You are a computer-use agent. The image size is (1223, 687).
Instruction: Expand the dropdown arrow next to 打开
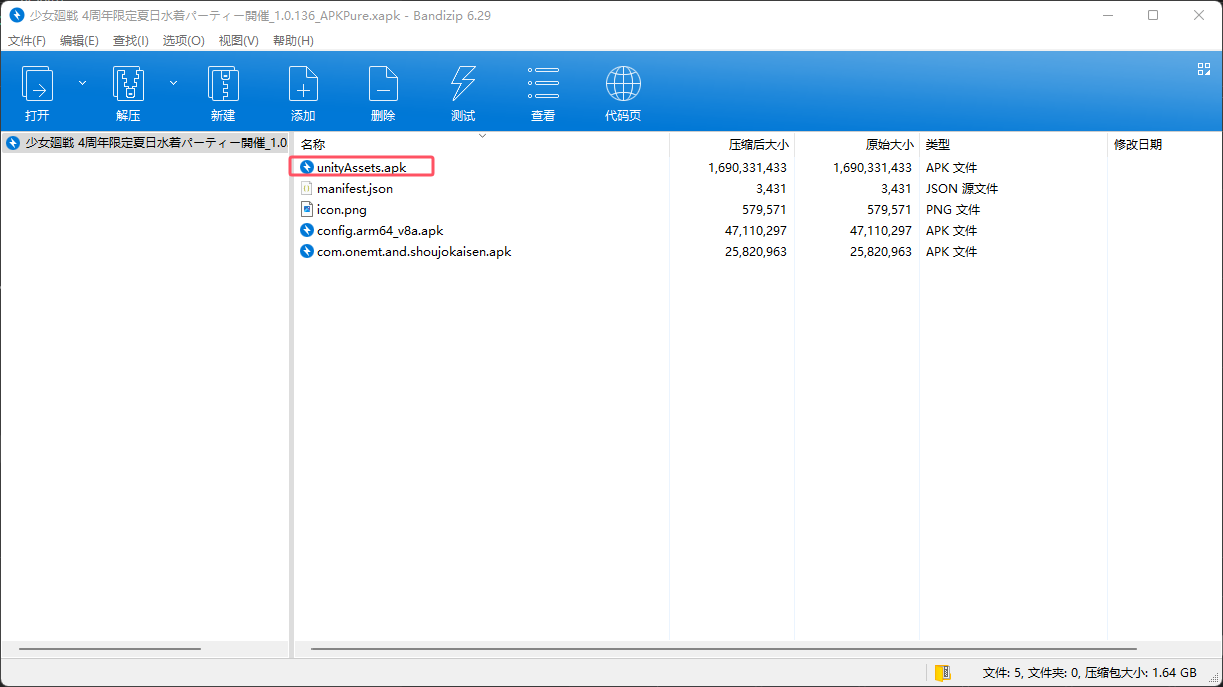coord(83,83)
